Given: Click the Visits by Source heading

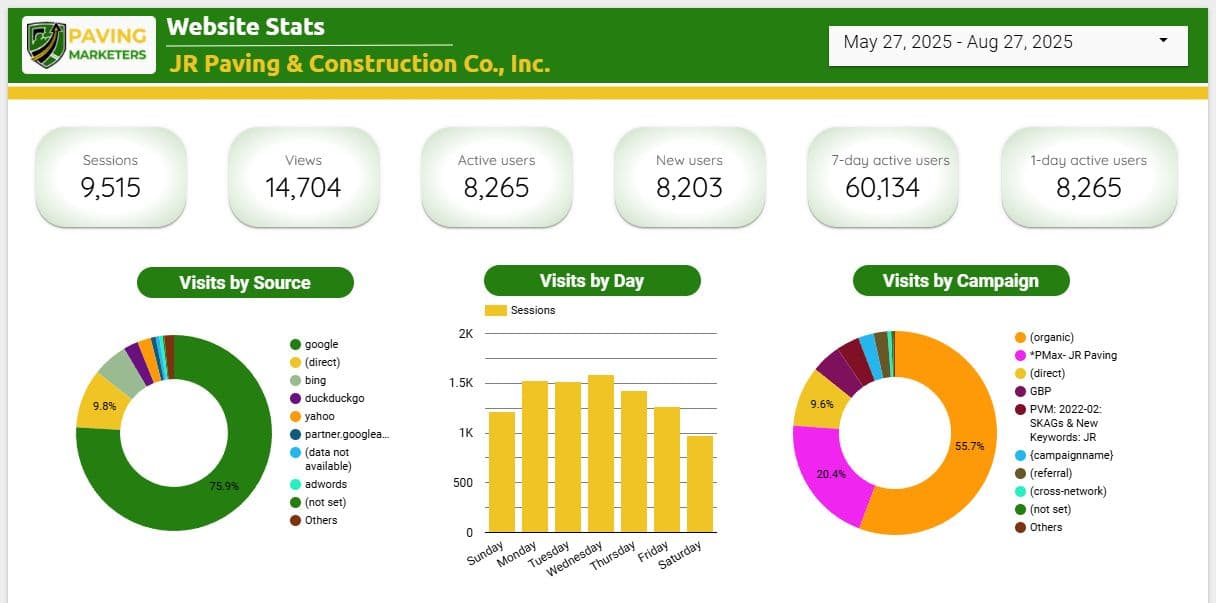Looking at the screenshot, I should click(x=245, y=282).
